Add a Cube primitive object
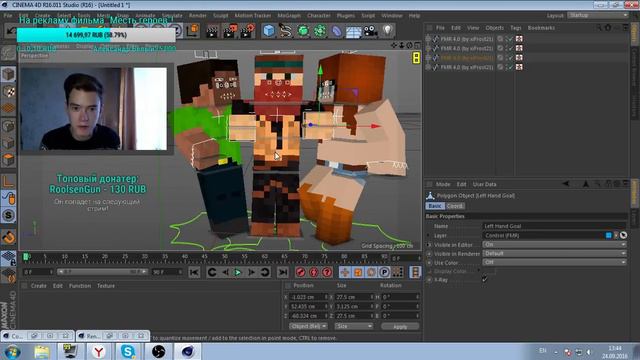This screenshot has height=360, width=640. (269, 31)
